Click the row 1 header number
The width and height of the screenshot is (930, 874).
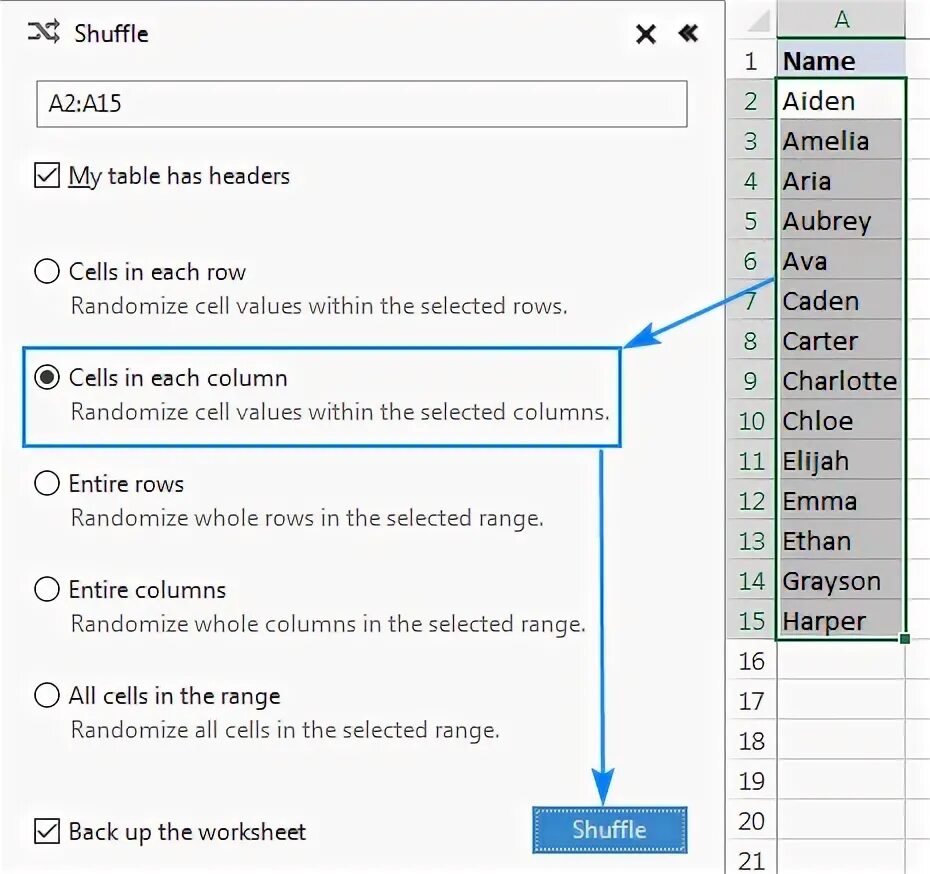(x=751, y=61)
